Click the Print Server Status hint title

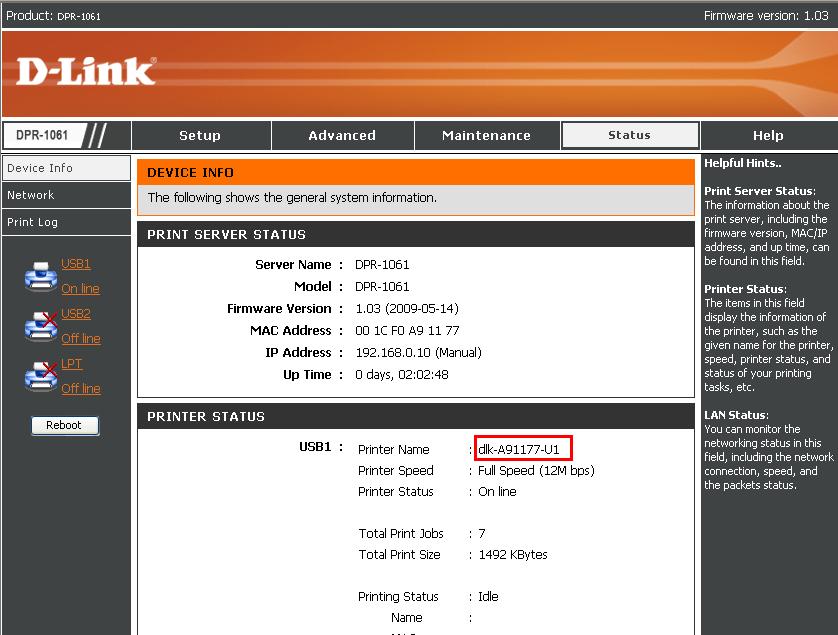(x=760, y=191)
